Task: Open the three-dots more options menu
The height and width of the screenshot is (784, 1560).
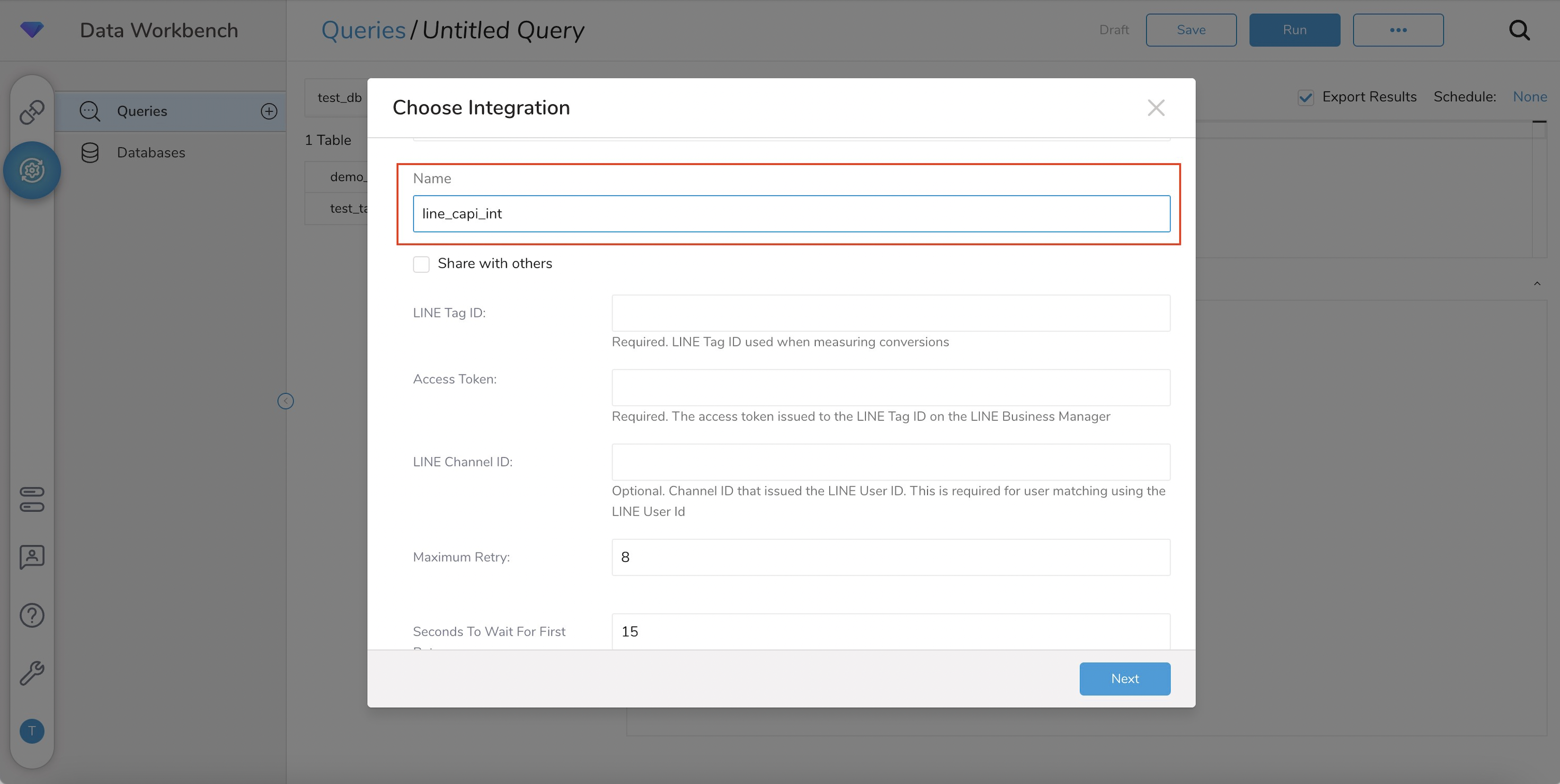Action: point(1398,30)
